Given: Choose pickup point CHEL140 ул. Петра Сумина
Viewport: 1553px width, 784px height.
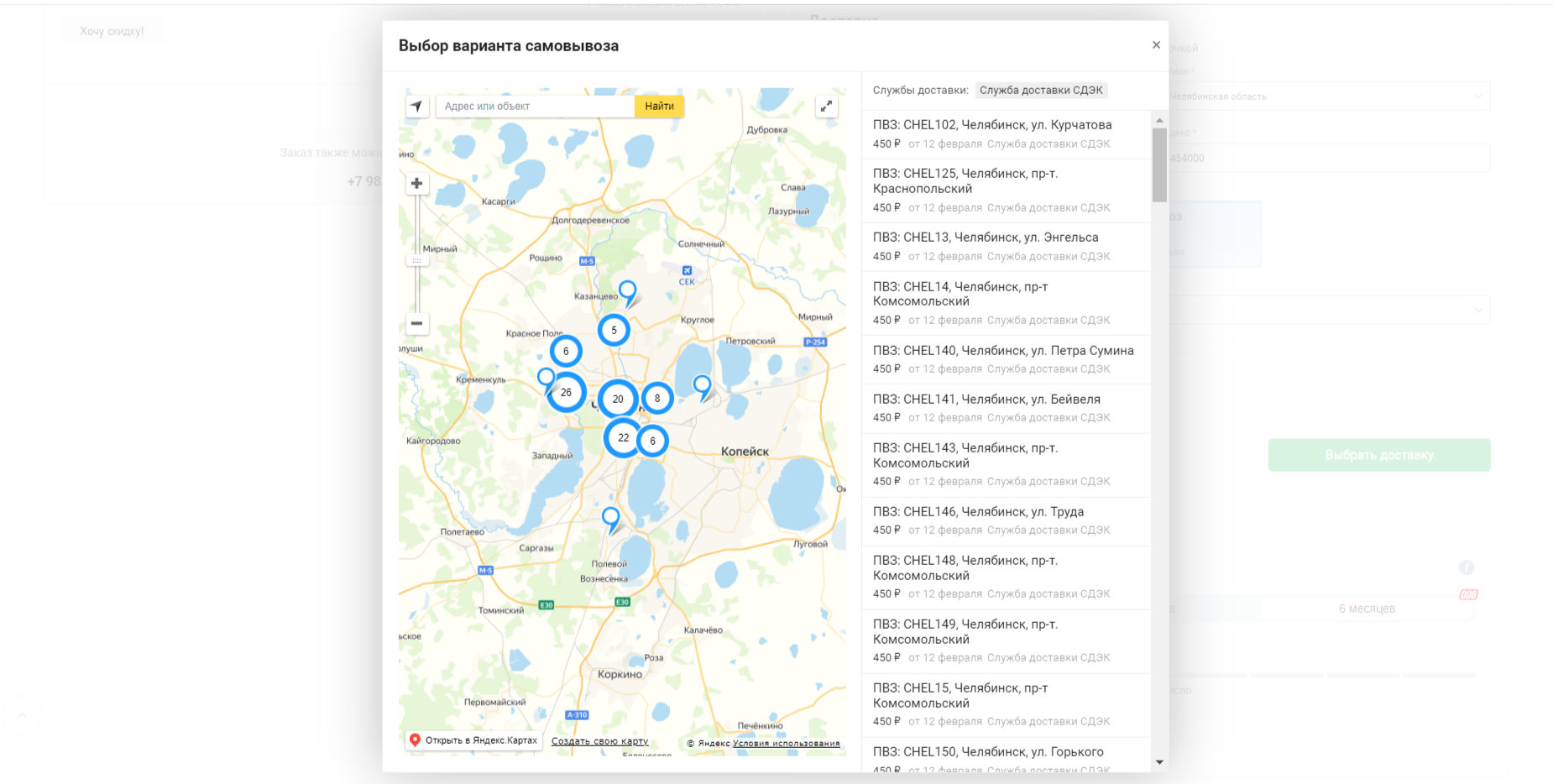Looking at the screenshot, I should [x=1006, y=359].
